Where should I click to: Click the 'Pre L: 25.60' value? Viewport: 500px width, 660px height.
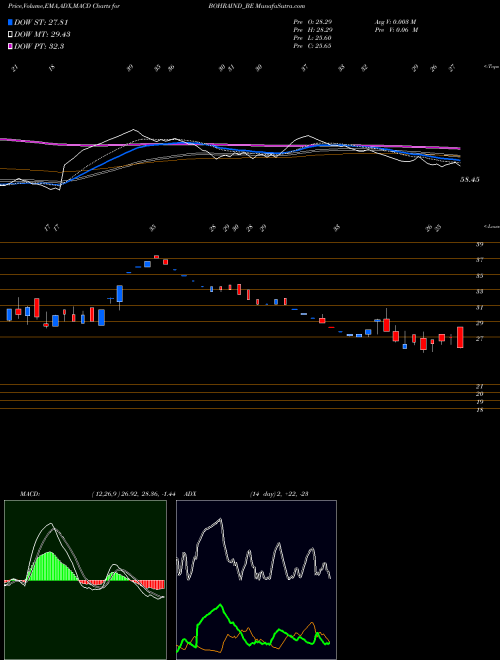click(x=314, y=38)
